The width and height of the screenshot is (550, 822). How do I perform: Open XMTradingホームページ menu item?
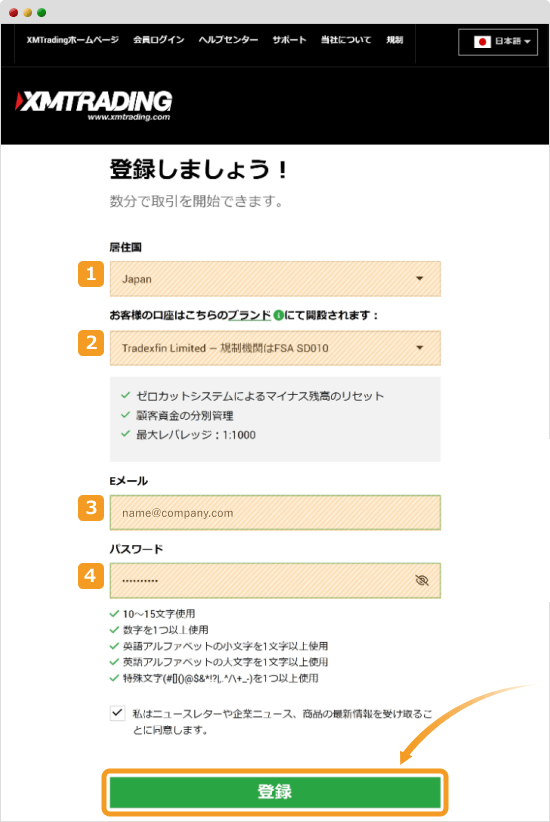pos(72,40)
